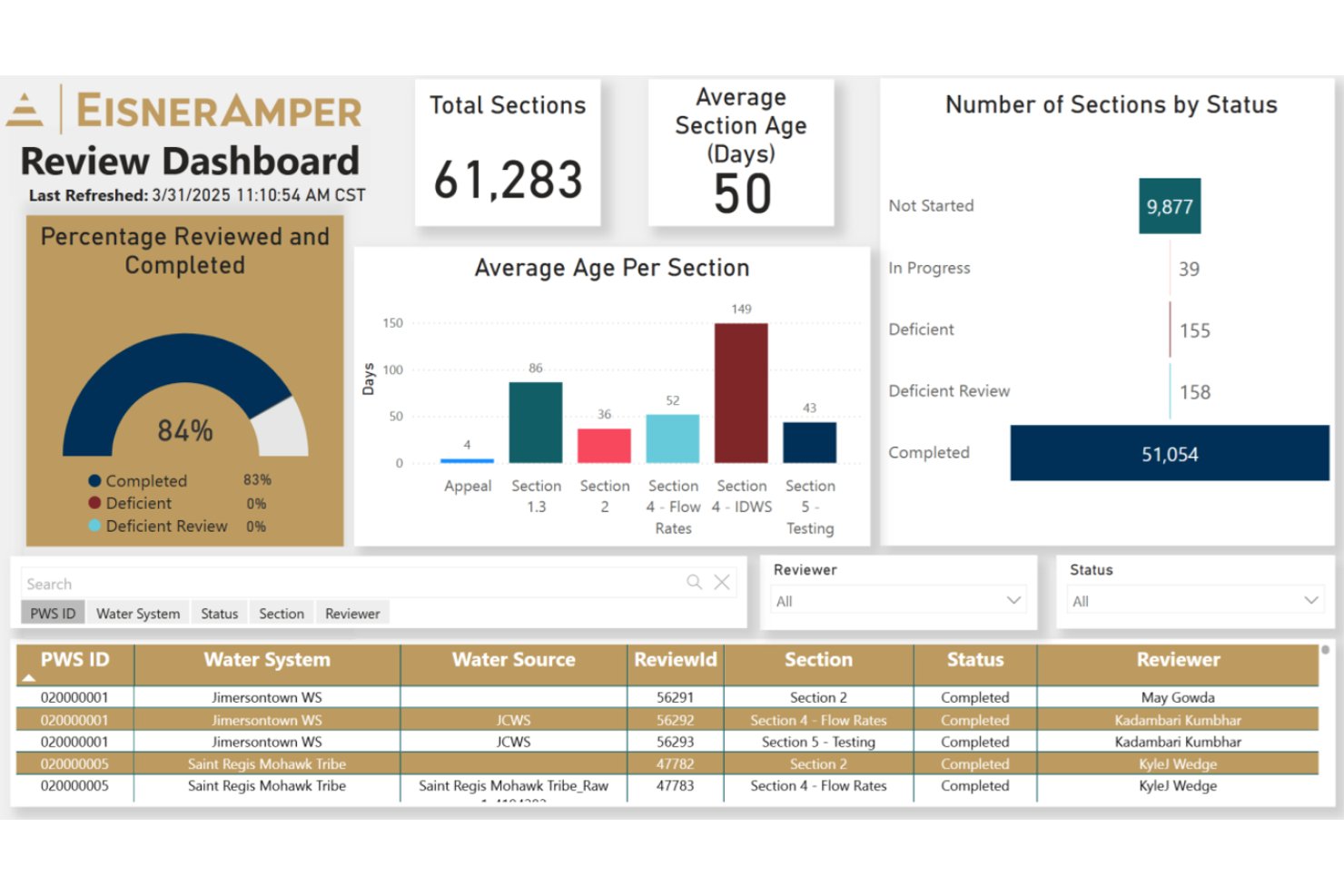This screenshot has height=896, width=1344.
Task: Click the search magnifier icon
Action: [694, 582]
